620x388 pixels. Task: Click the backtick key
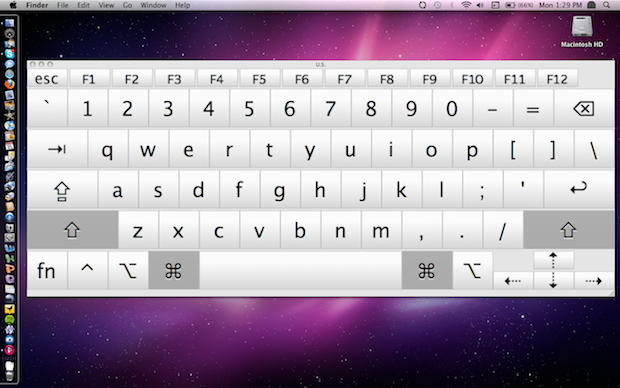pyautogui.click(x=47, y=108)
